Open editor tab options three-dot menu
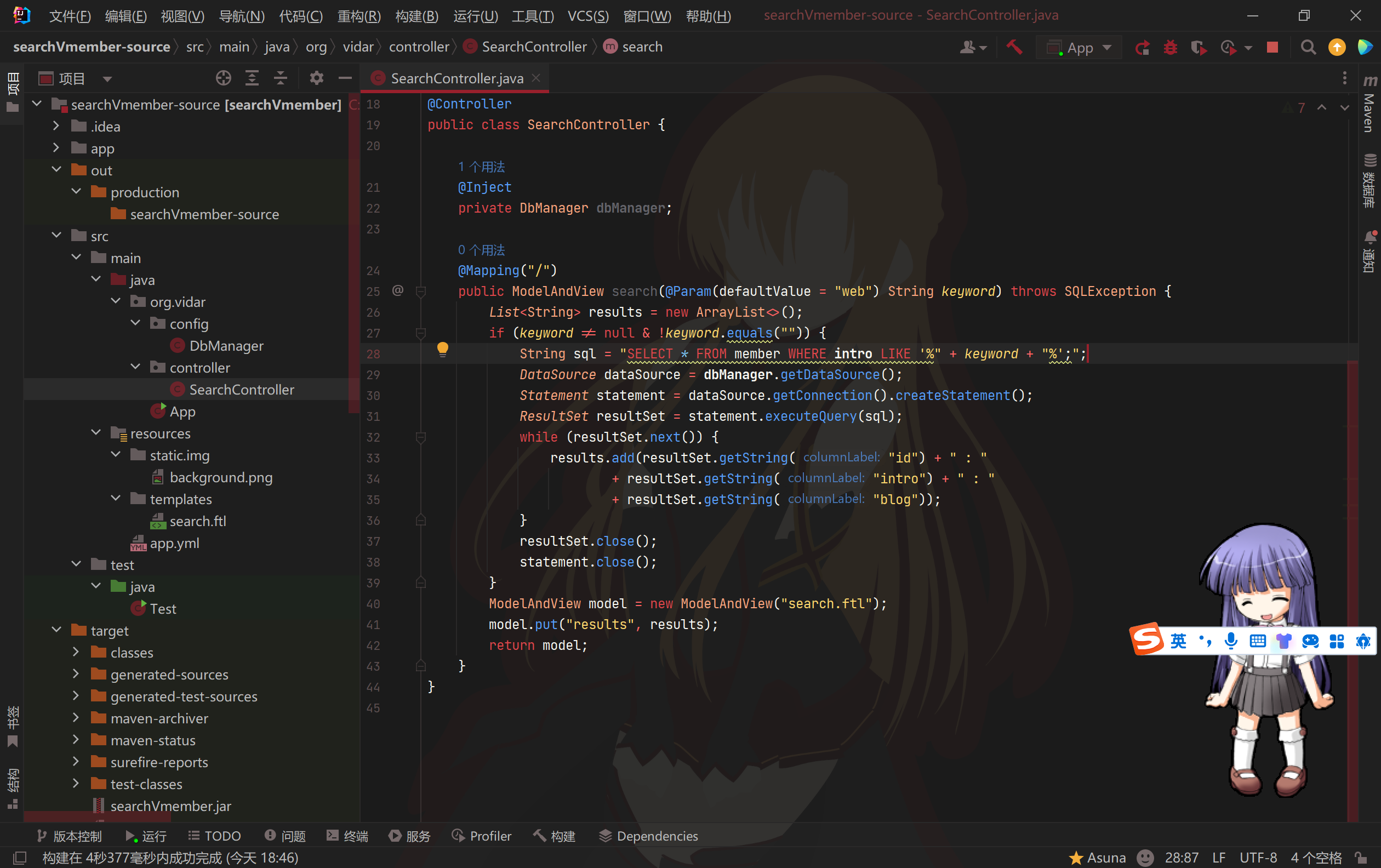The height and width of the screenshot is (868, 1381). pos(1344,78)
